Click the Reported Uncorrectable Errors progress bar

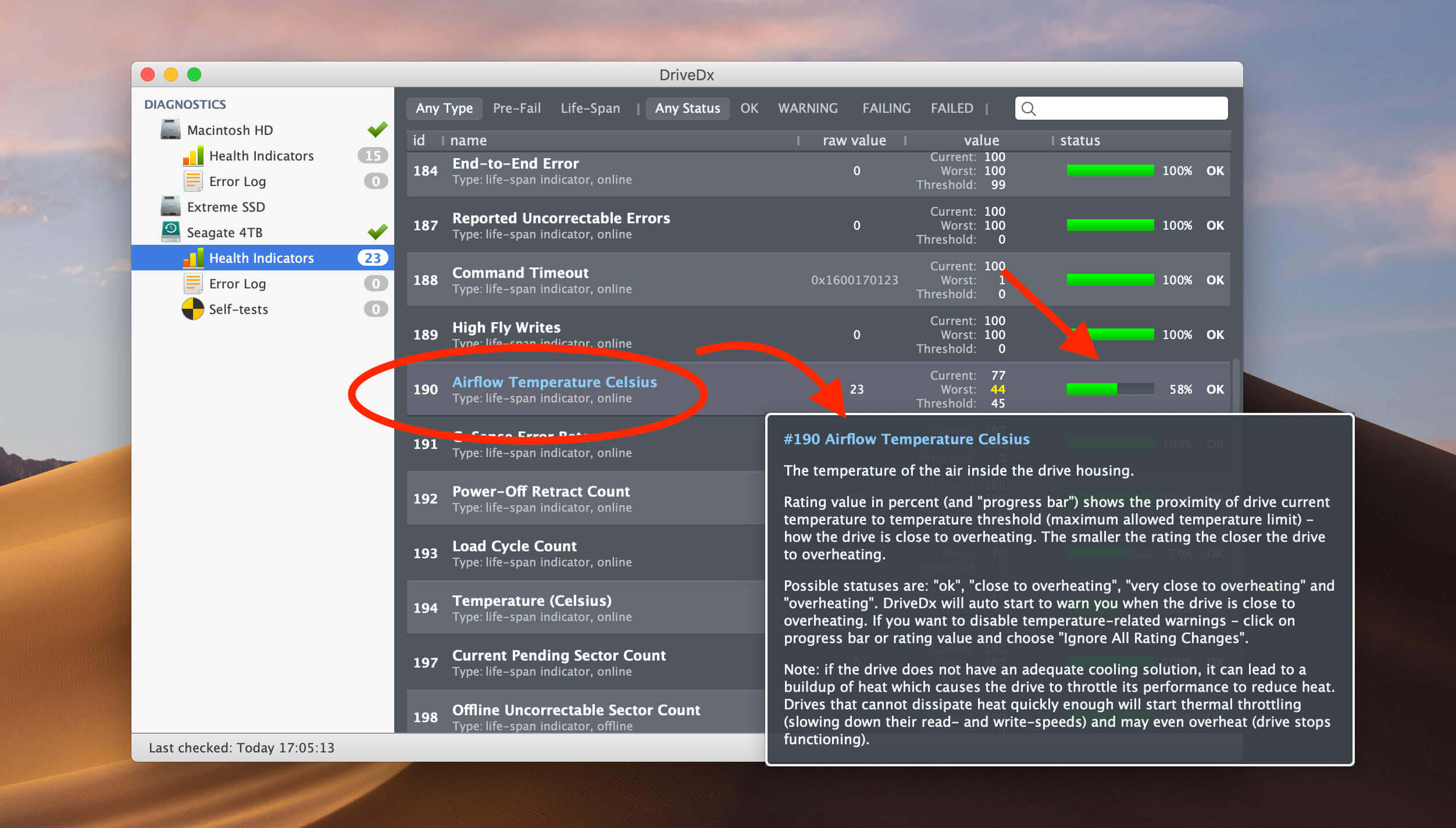tap(1110, 225)
